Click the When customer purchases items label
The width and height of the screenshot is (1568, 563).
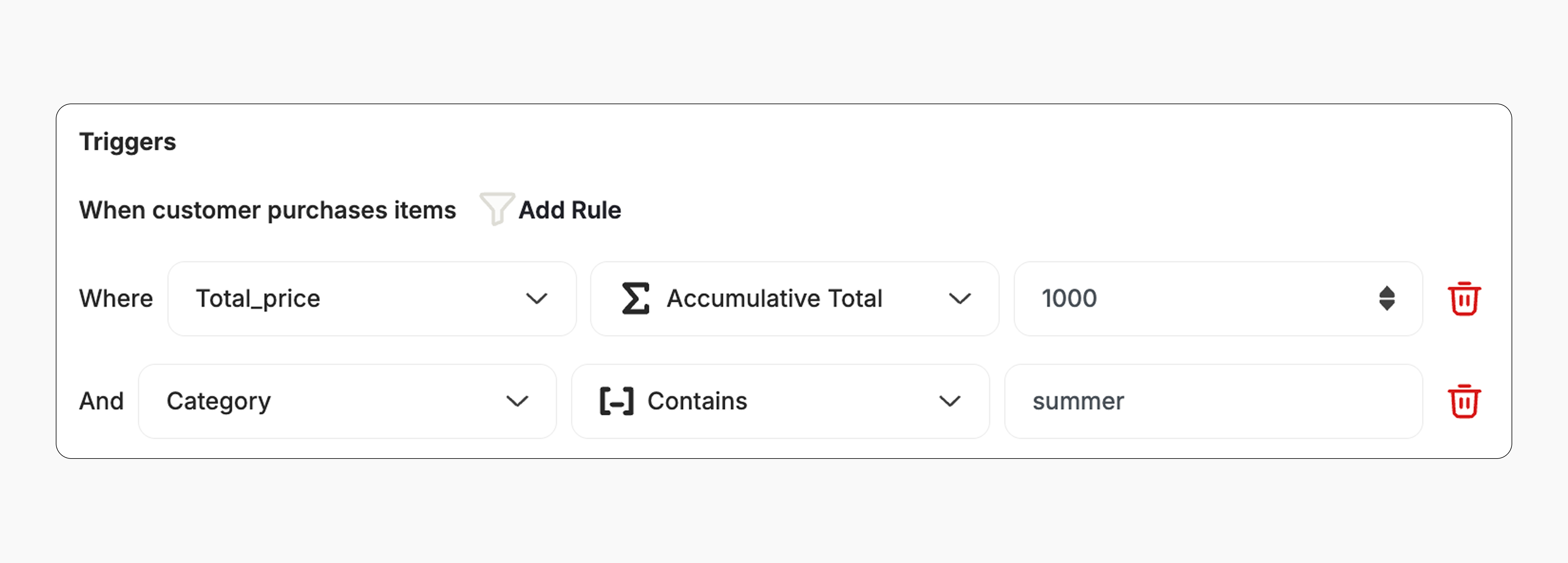pyautogui.click(x=267, y=211)
